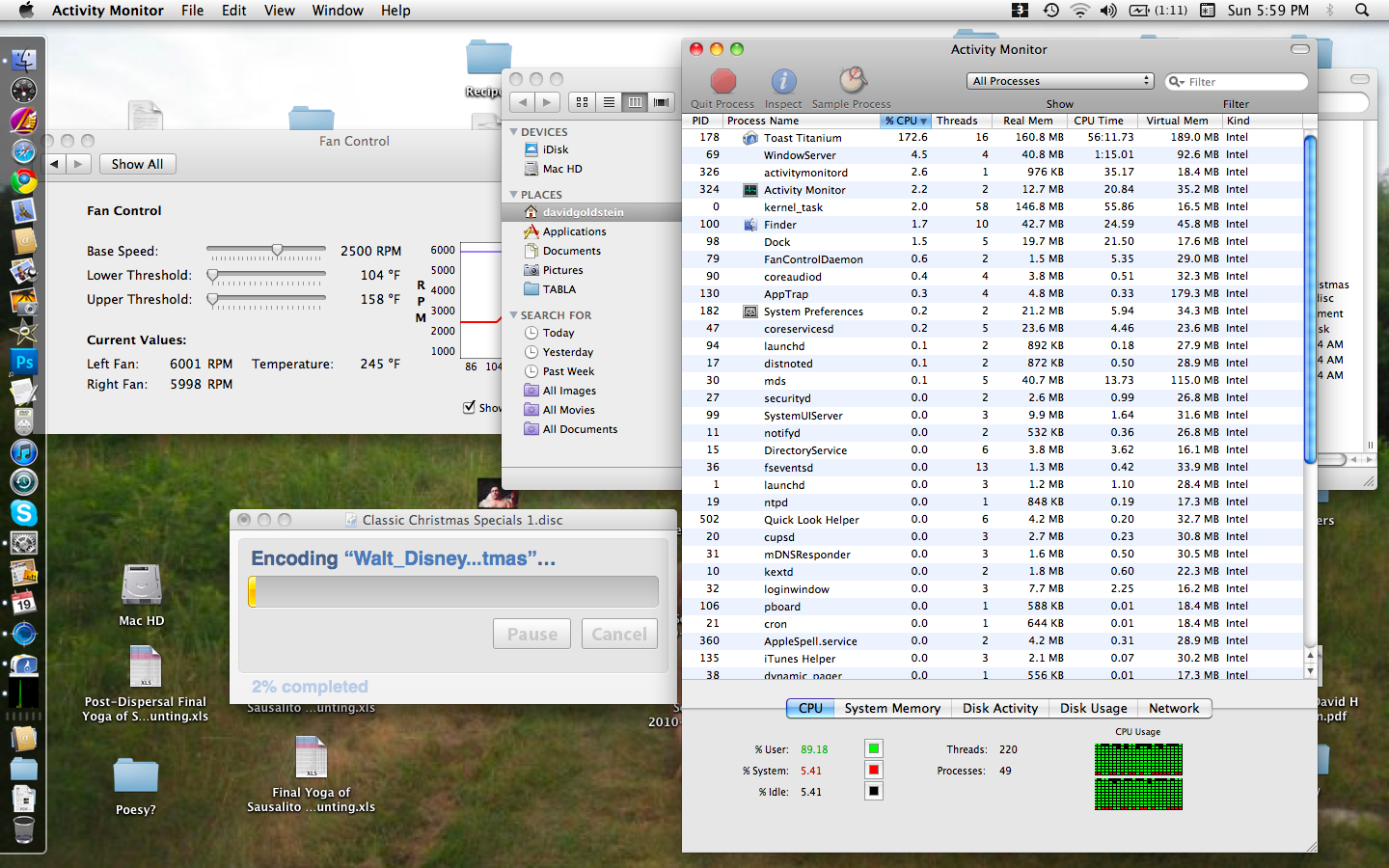This screenshot has height=868, width=1389.
Task: Open the All Processes dropdown
Action: (1060, 81)
